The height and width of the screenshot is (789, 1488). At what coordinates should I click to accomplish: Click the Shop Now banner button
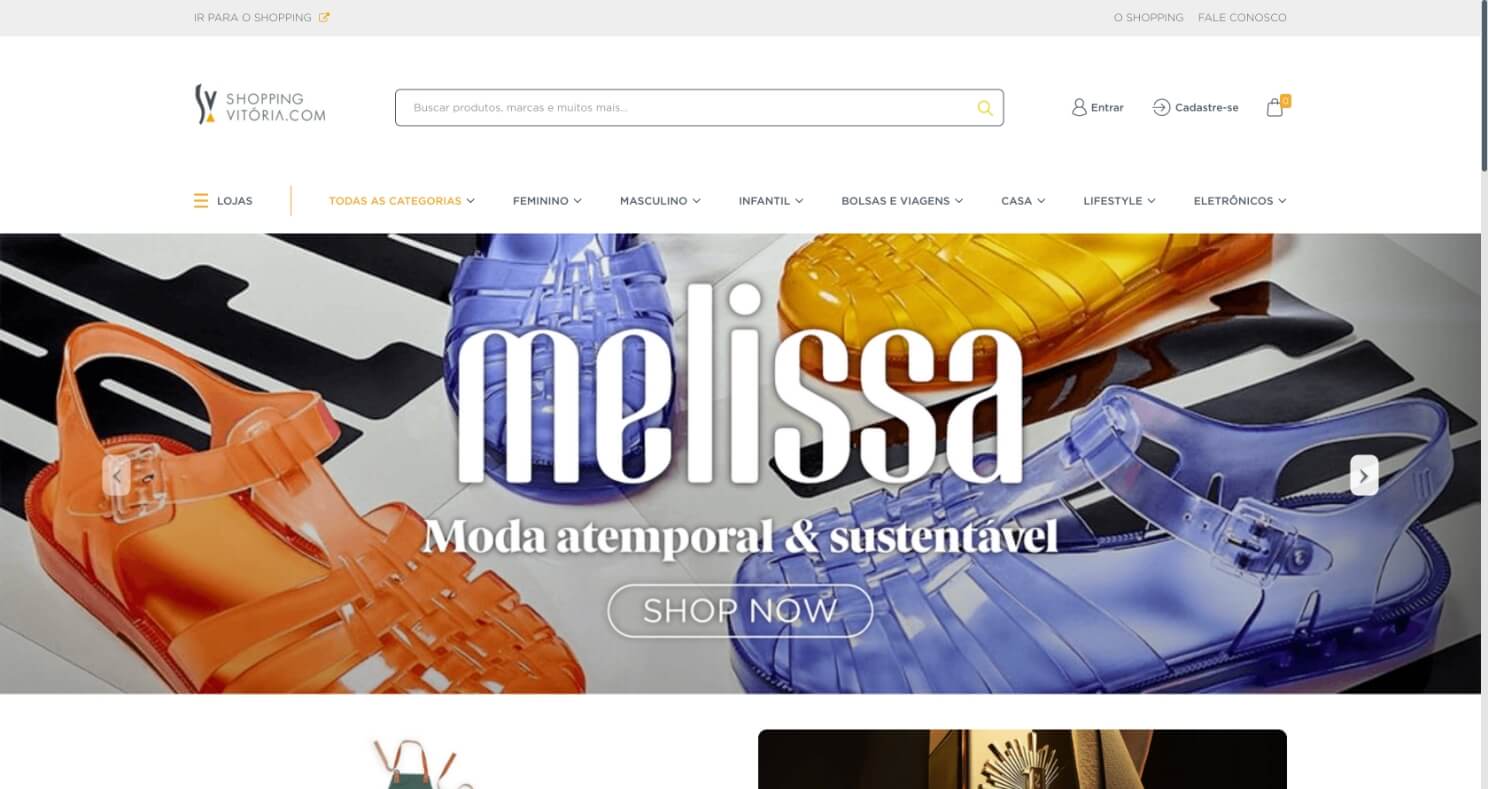pos(740,610)
